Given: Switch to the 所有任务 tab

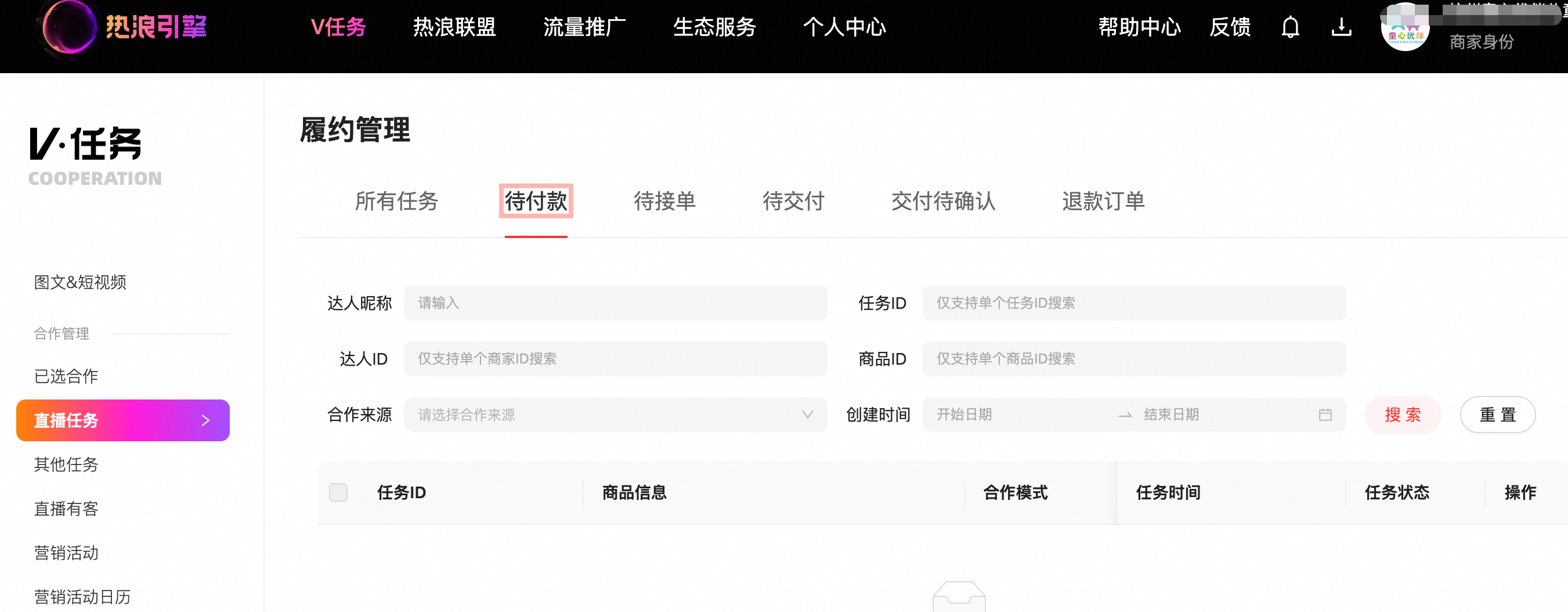Looking at the screenshot, I should pyautogui.click(x=396, y=201).
